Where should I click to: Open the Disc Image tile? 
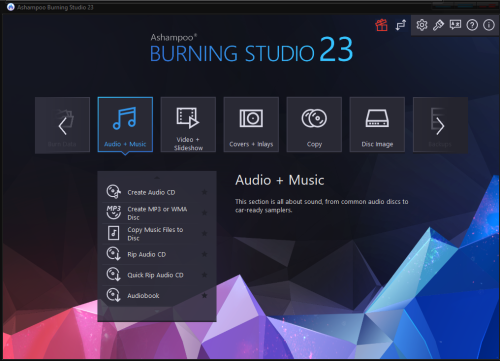point(377,125)
